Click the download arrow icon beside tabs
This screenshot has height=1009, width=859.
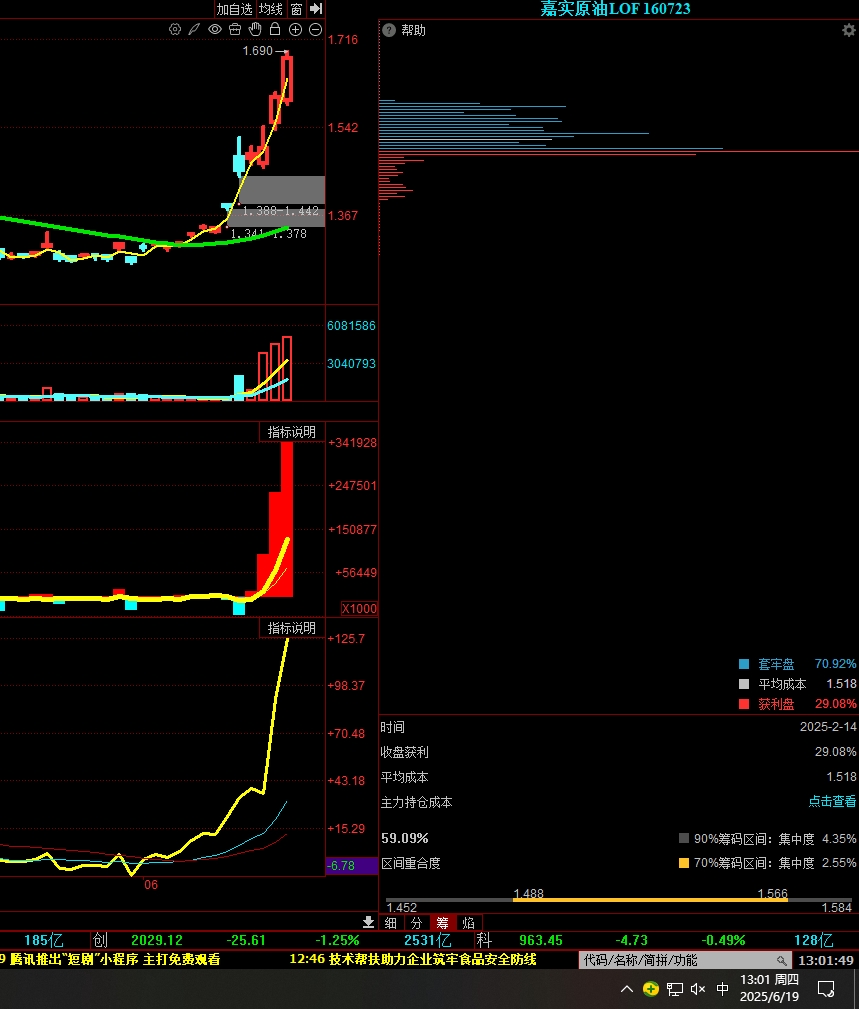tap(368, 922)
